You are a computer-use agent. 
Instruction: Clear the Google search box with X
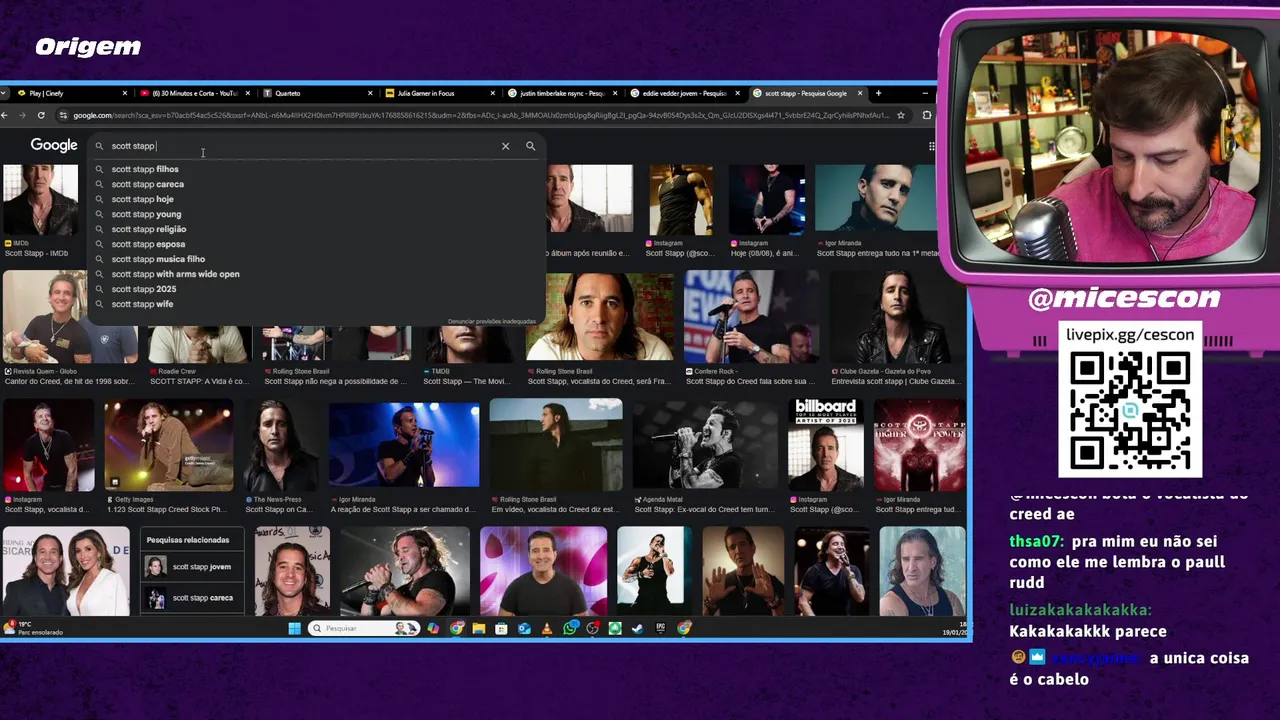(505, 146)
